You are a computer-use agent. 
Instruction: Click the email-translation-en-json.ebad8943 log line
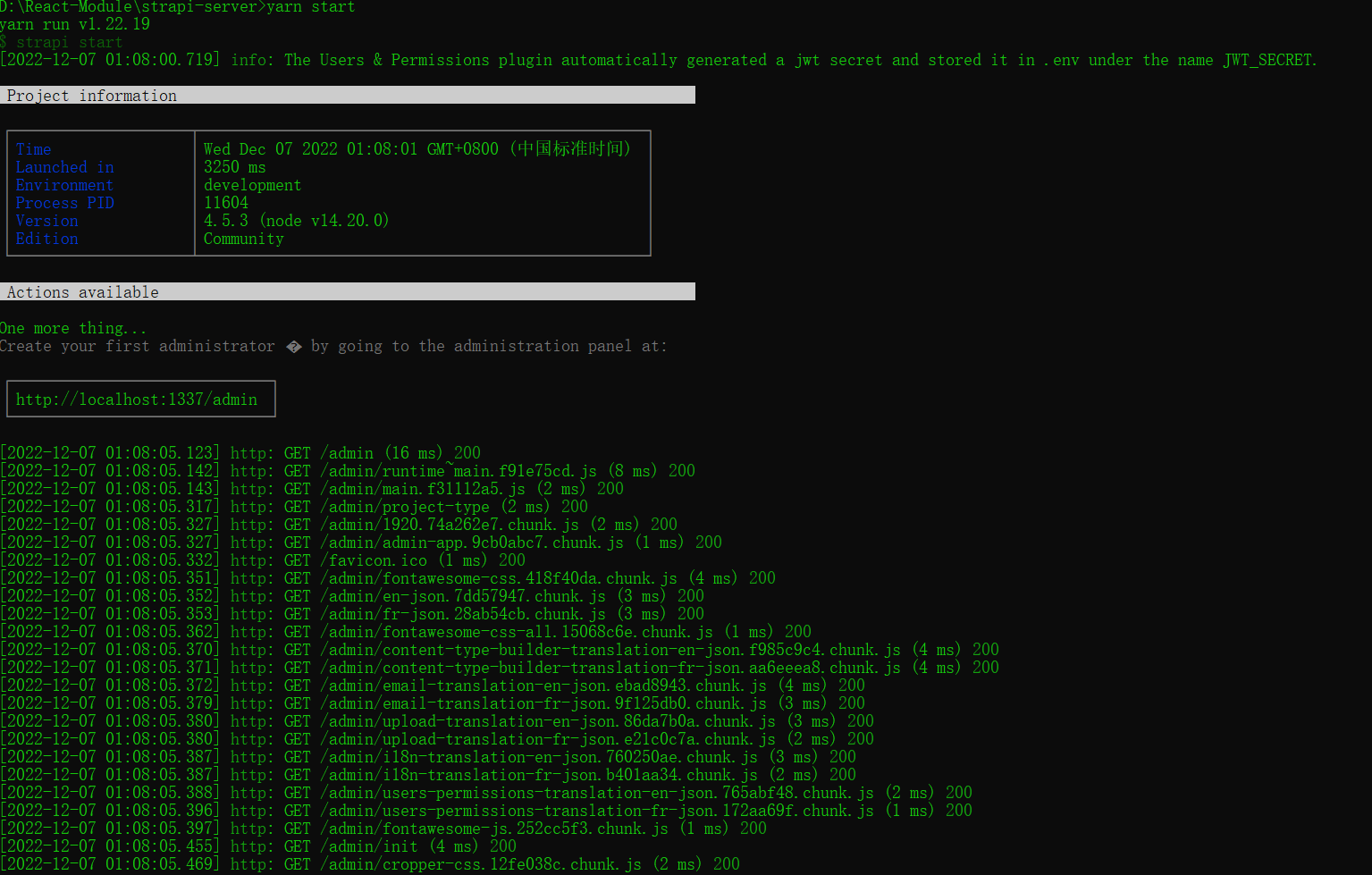click(433, 686)
